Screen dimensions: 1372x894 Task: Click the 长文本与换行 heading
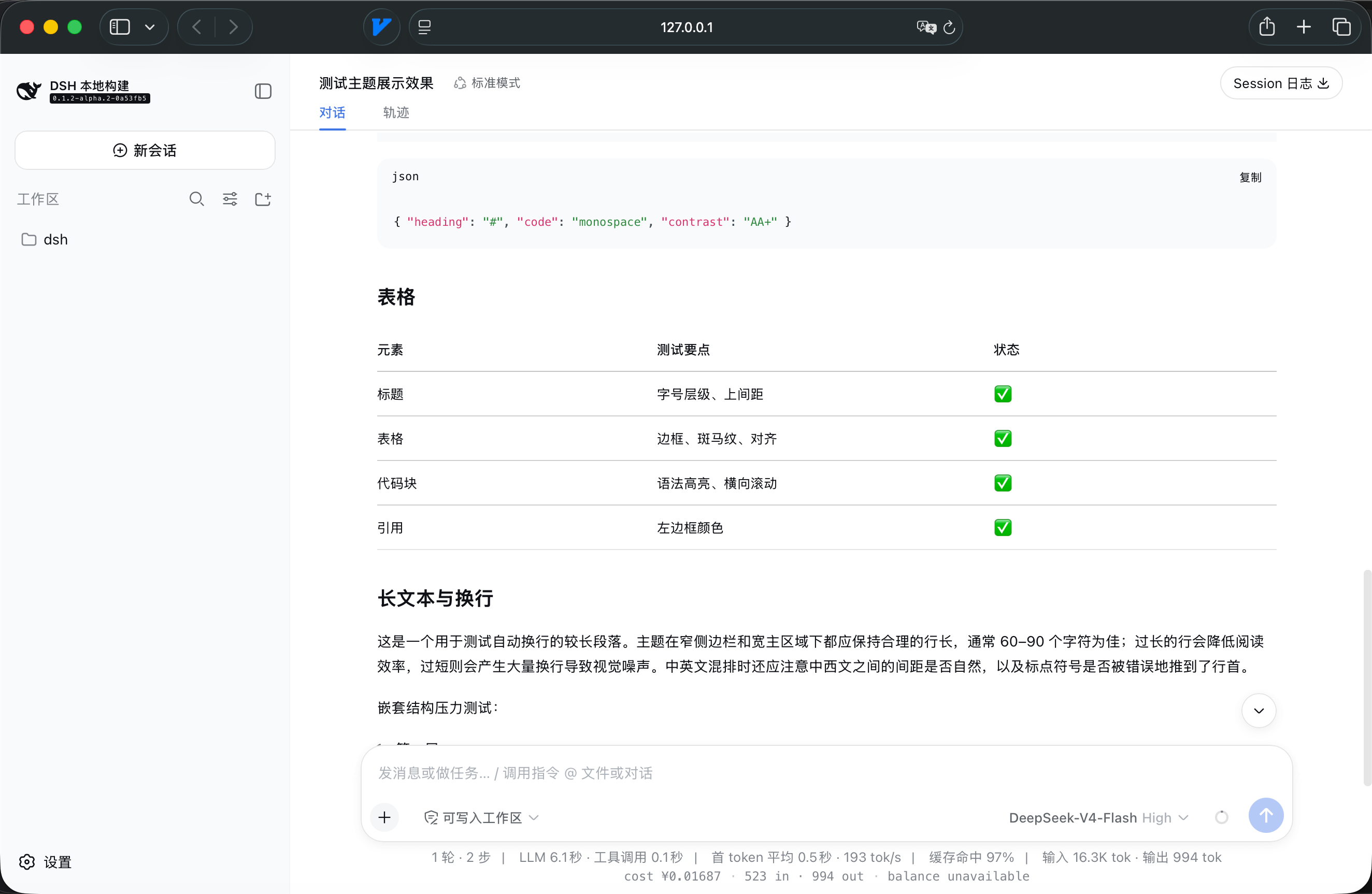coord(435,598)
